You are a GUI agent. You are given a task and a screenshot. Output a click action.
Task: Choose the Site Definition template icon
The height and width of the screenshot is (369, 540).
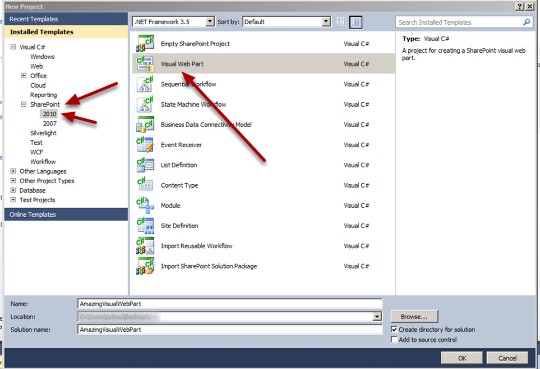(x=145, y=226)
